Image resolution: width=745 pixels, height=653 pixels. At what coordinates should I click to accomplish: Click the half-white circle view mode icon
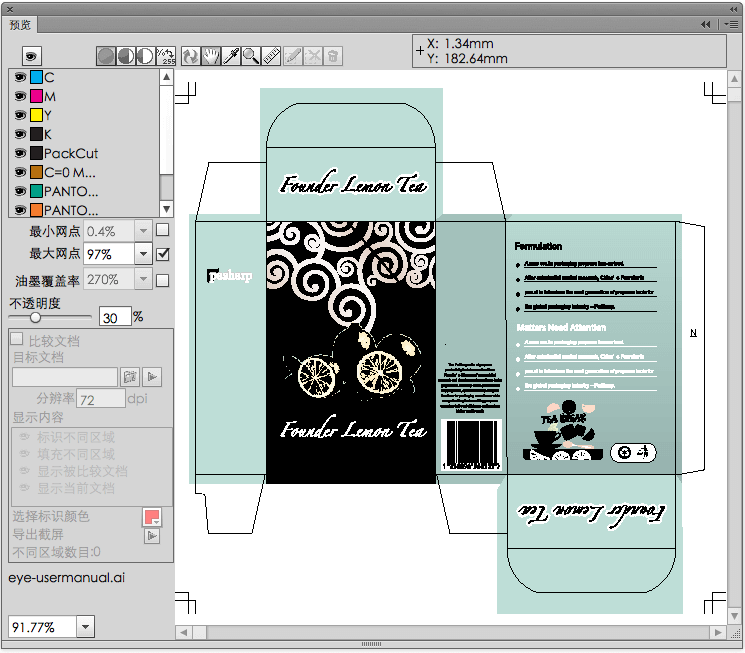click(145, 56)
